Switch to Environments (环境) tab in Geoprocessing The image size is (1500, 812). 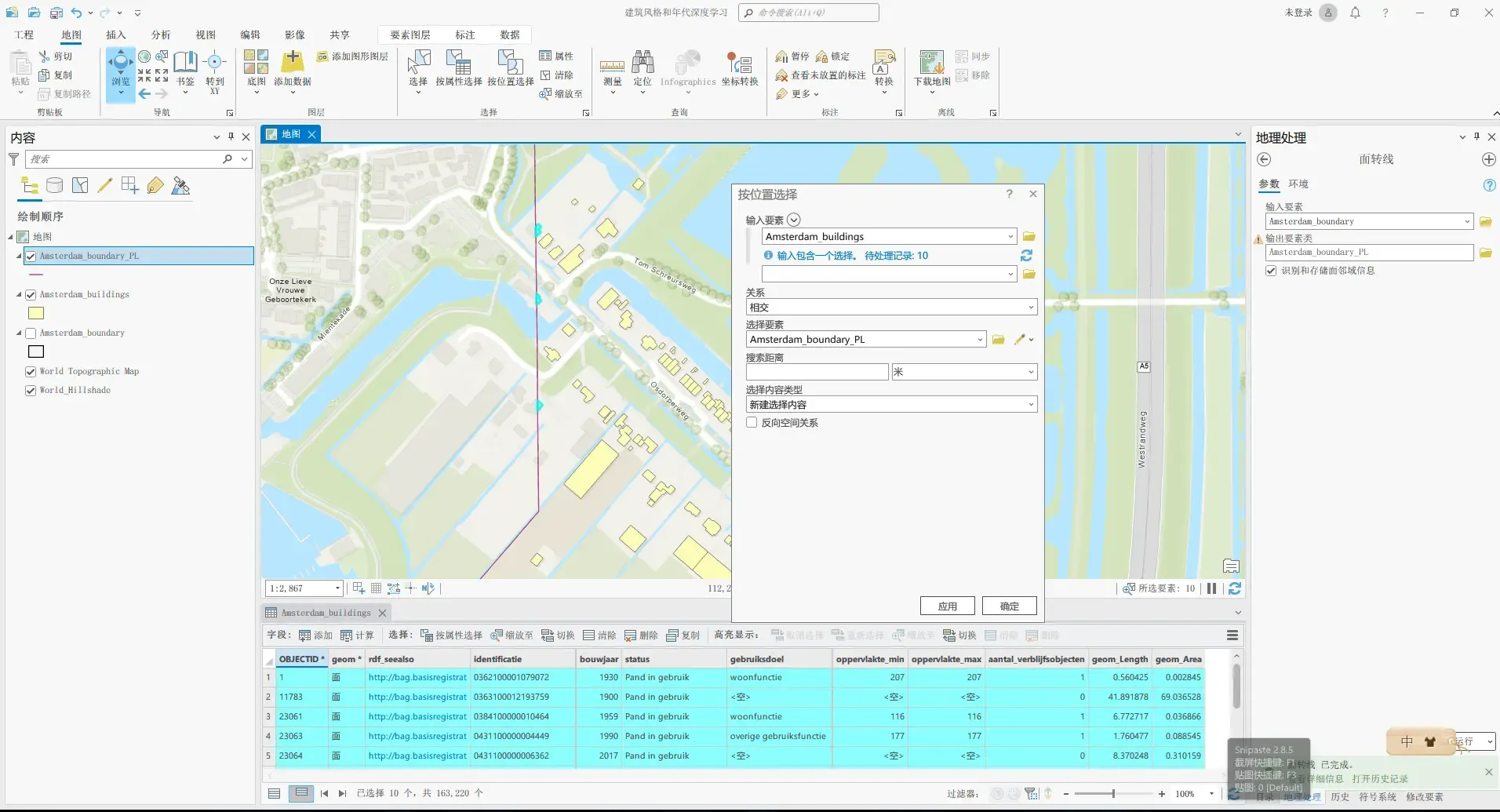(1298, 184)
